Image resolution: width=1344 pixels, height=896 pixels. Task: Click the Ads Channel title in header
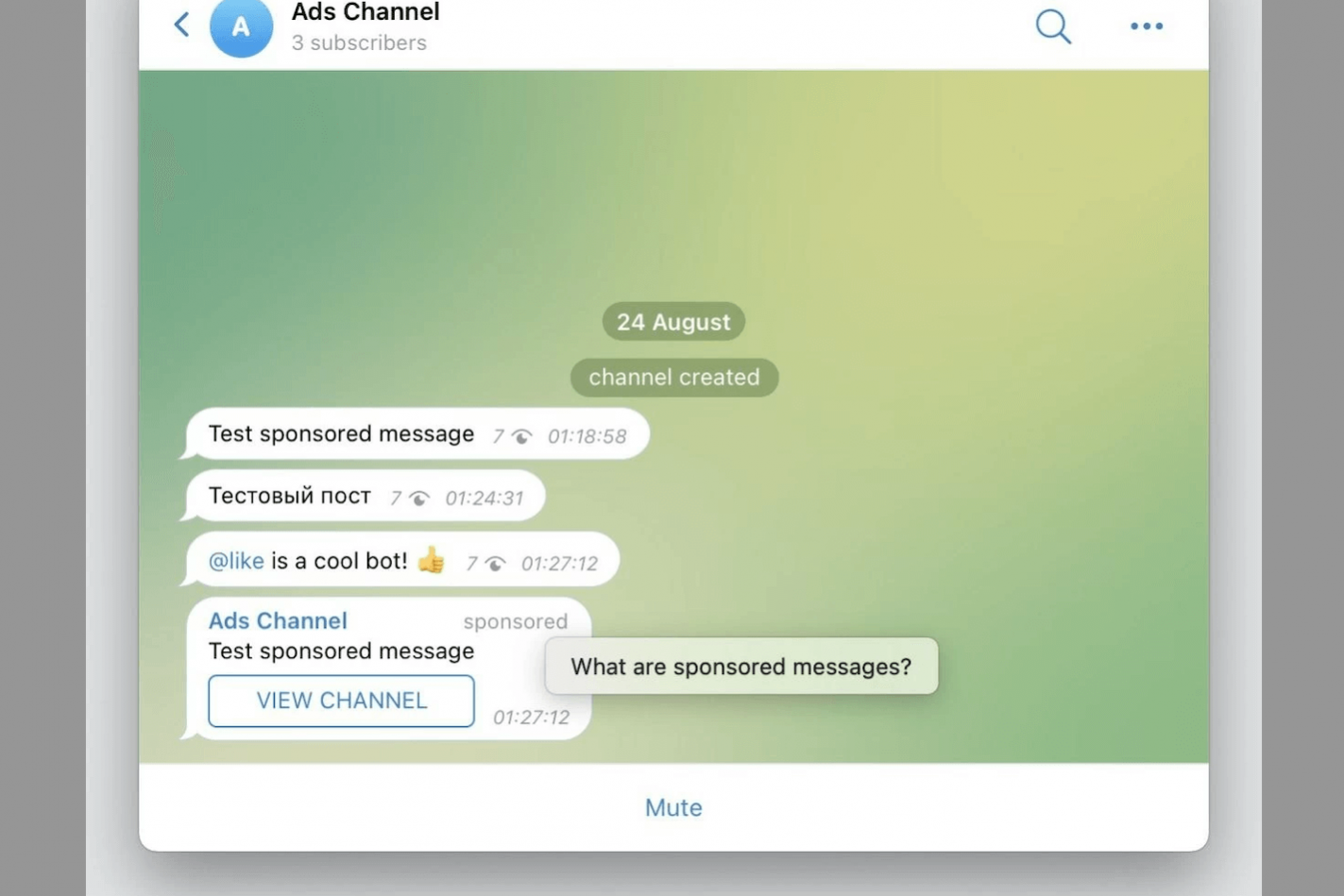click(366, 12)
